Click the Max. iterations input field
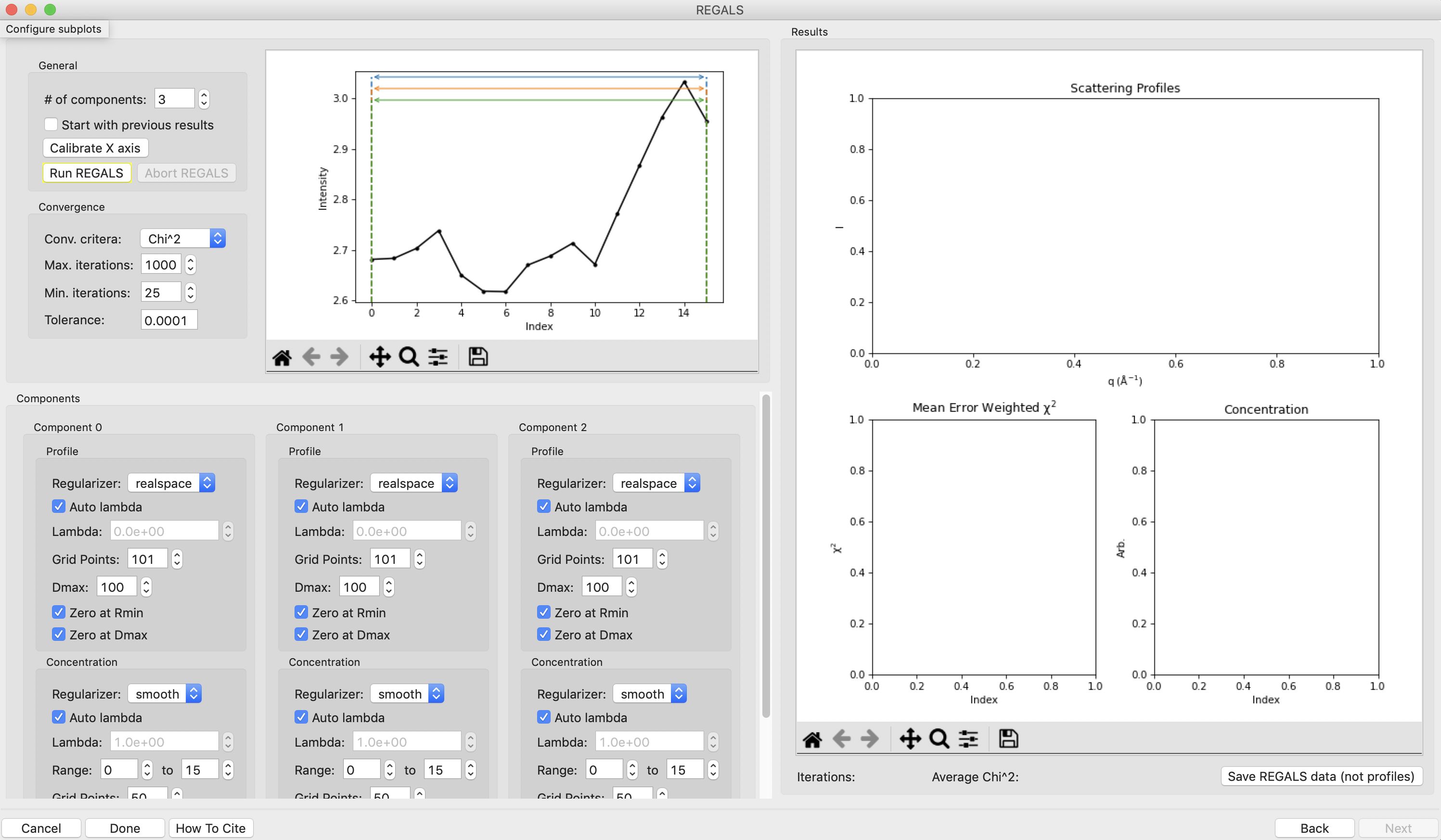Image resolution: width=1441 pixels, height=840 pixels. point(161,265)
